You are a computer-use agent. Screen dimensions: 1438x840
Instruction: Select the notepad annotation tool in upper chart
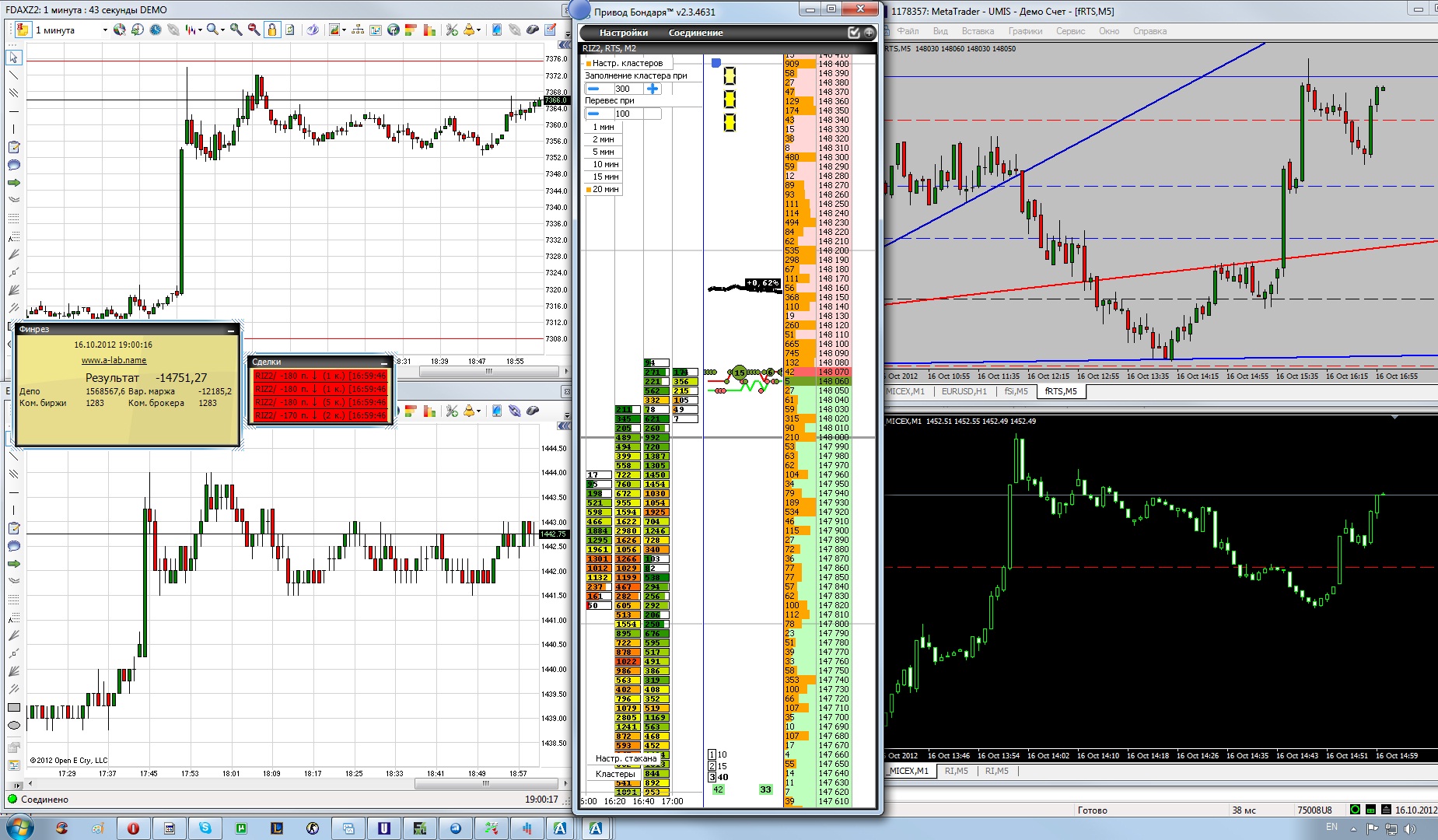click(13, 147)
